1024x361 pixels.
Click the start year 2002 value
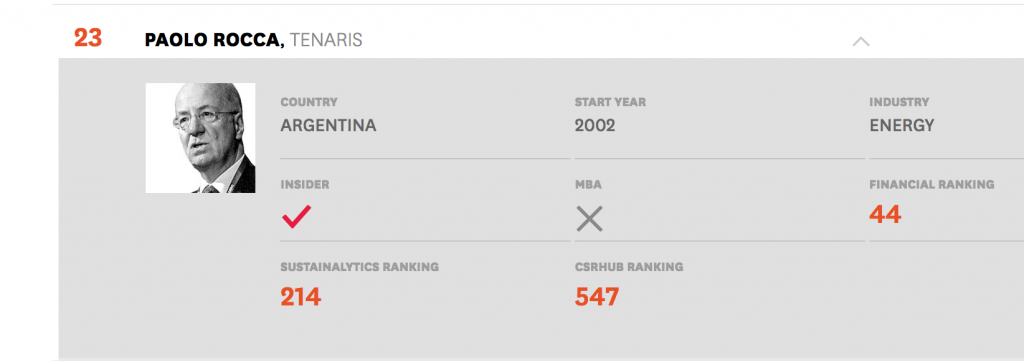click(x=595, y=125)
